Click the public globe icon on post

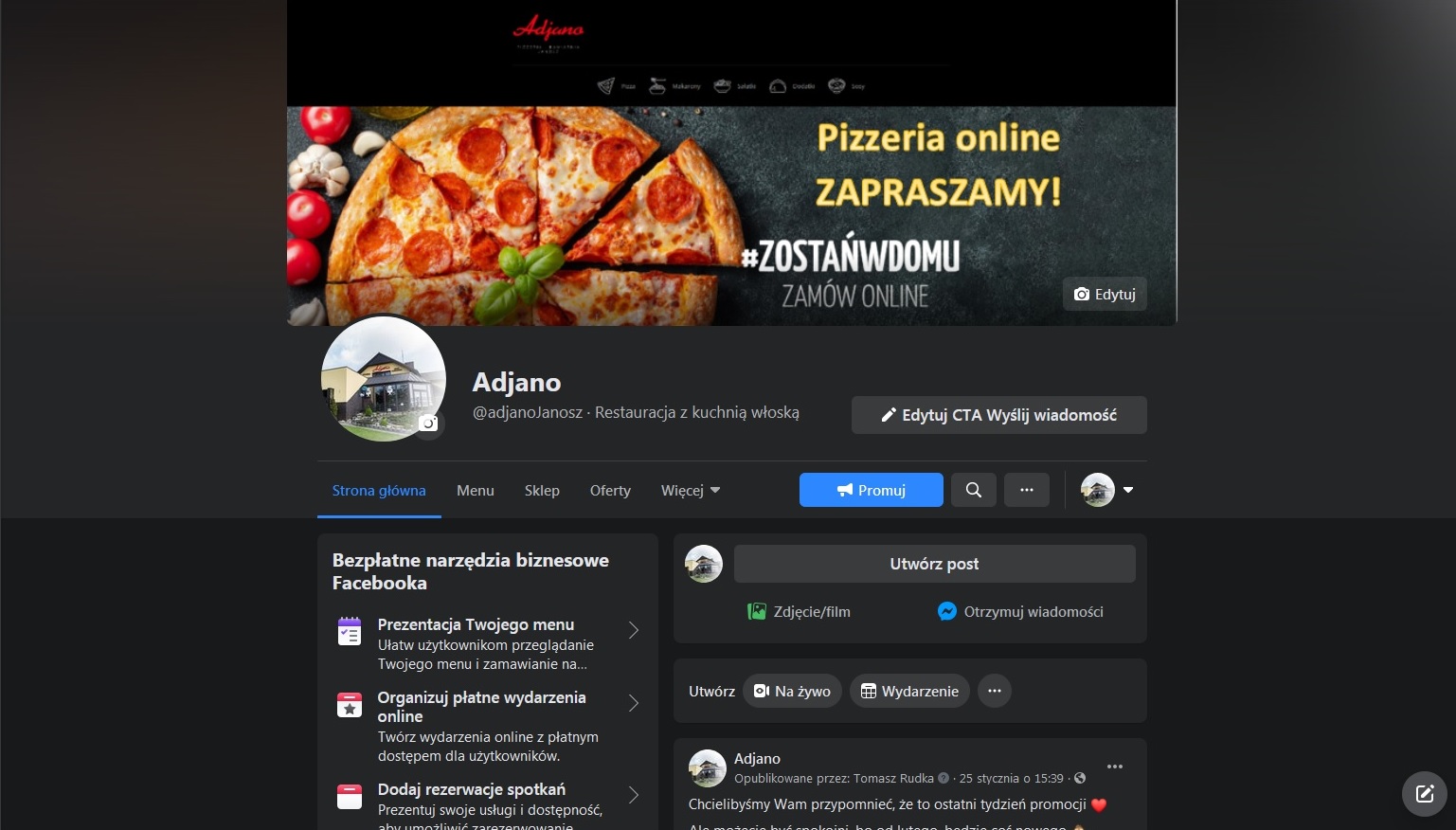click(1080, 778)
